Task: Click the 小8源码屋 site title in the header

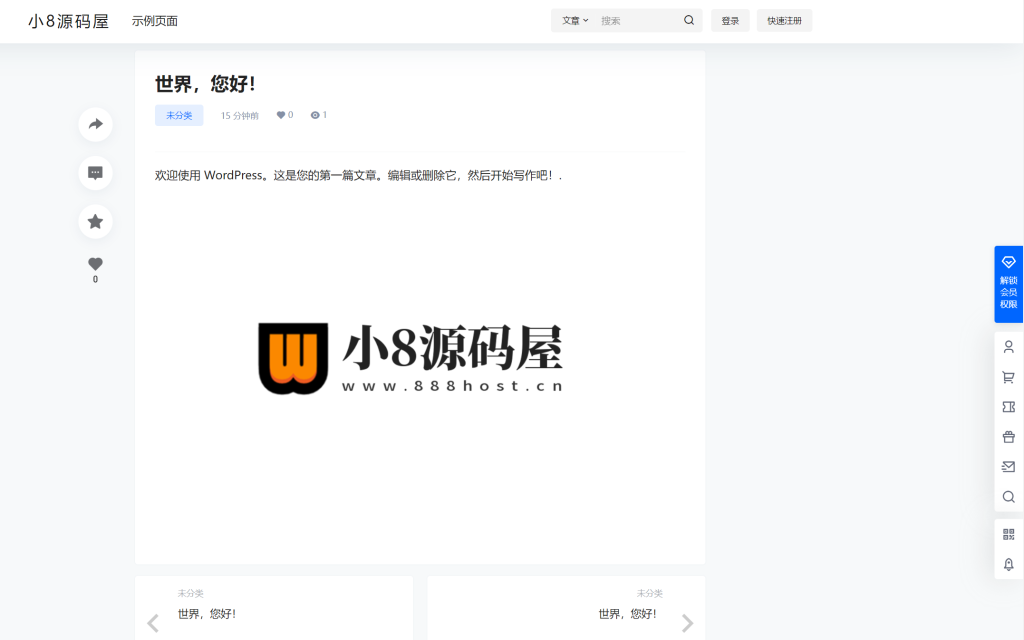Action: [x=69, y=21]
